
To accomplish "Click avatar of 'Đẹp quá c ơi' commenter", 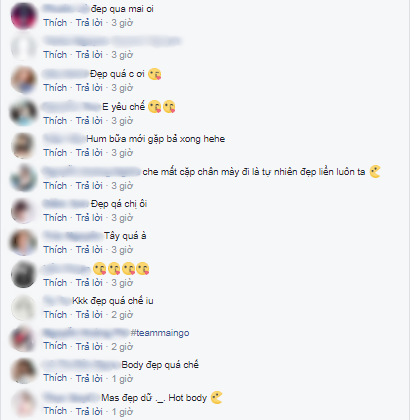I will point(23,80).
